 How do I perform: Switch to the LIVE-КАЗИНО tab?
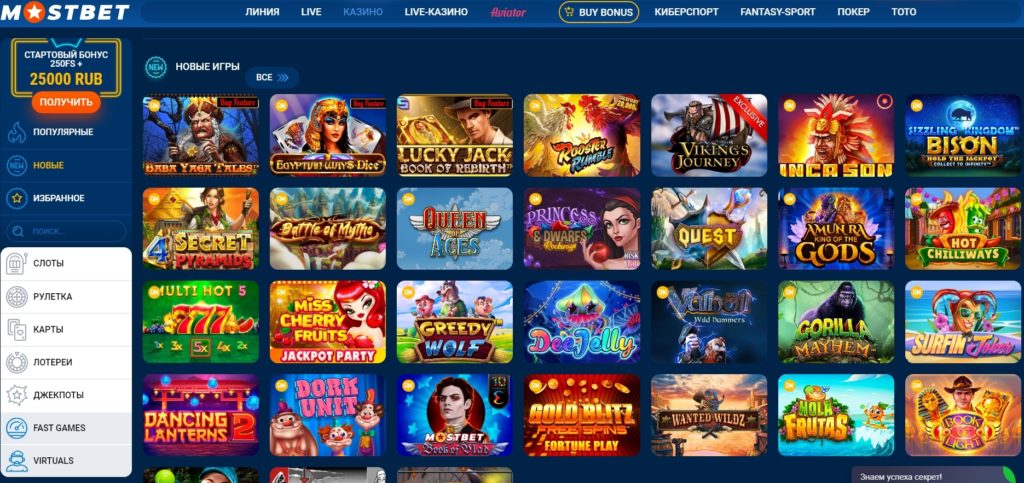point(436,12)
